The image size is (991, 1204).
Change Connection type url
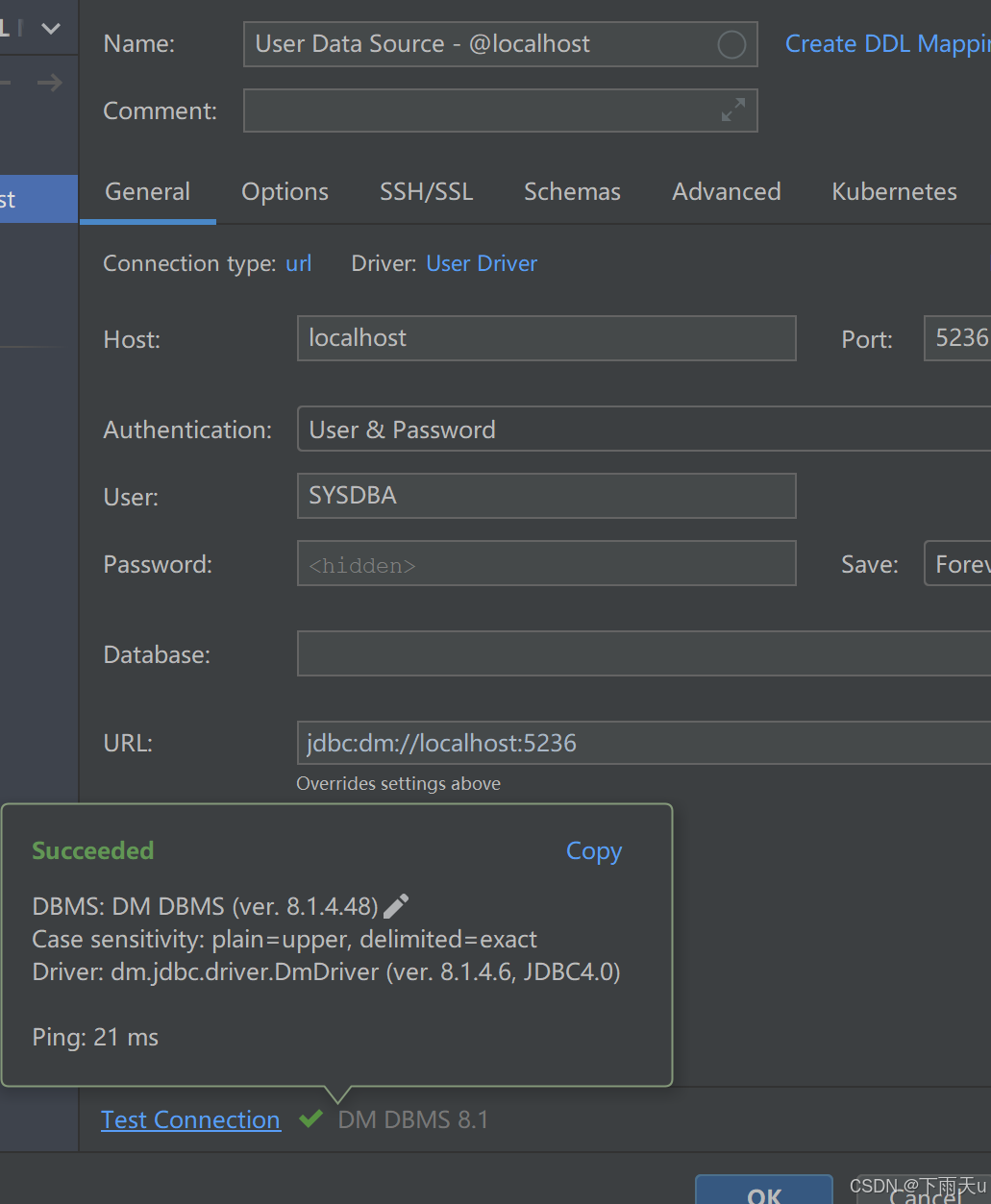click(x=299, y=263)
